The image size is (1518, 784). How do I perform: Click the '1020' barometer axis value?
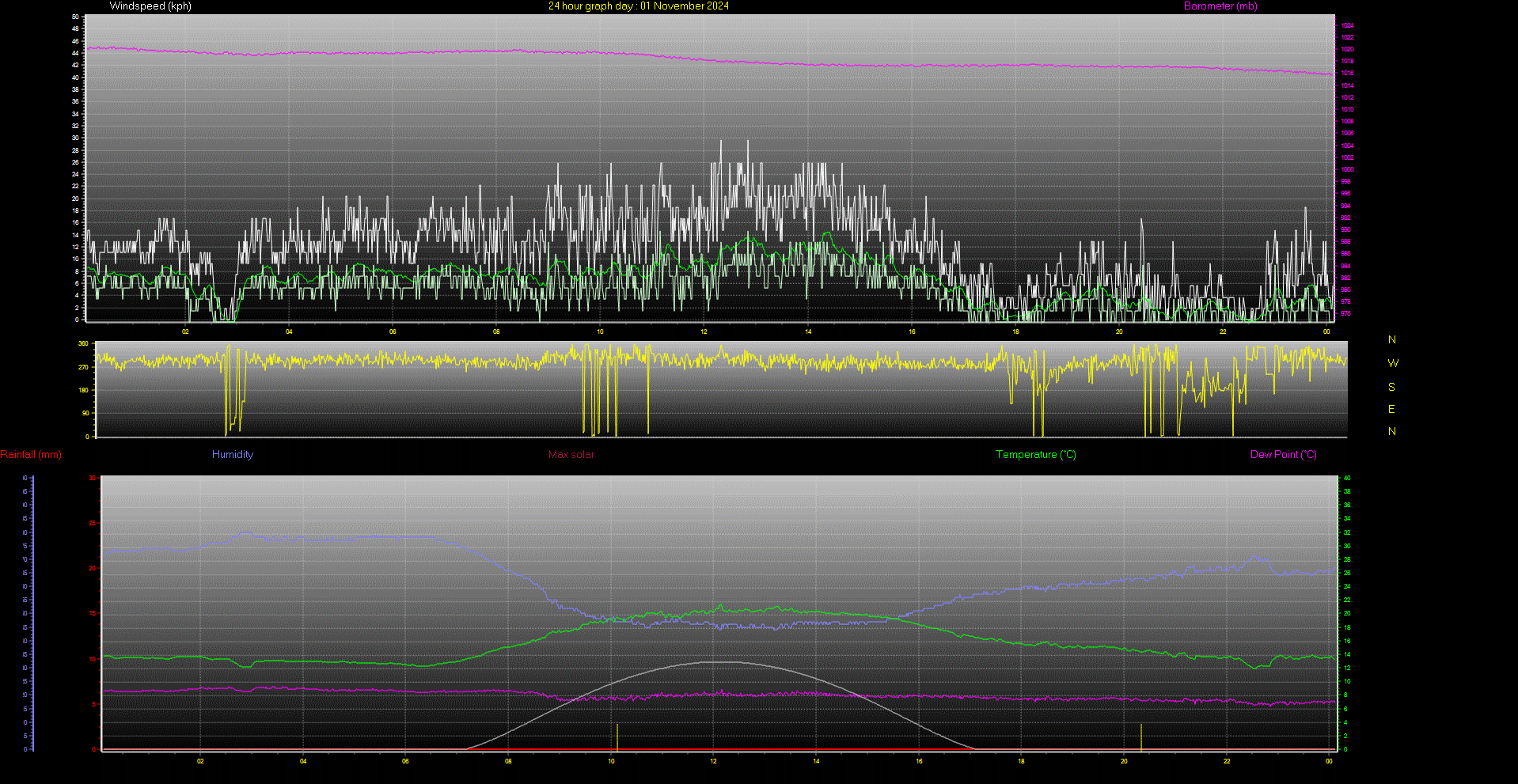point(1347,49)
